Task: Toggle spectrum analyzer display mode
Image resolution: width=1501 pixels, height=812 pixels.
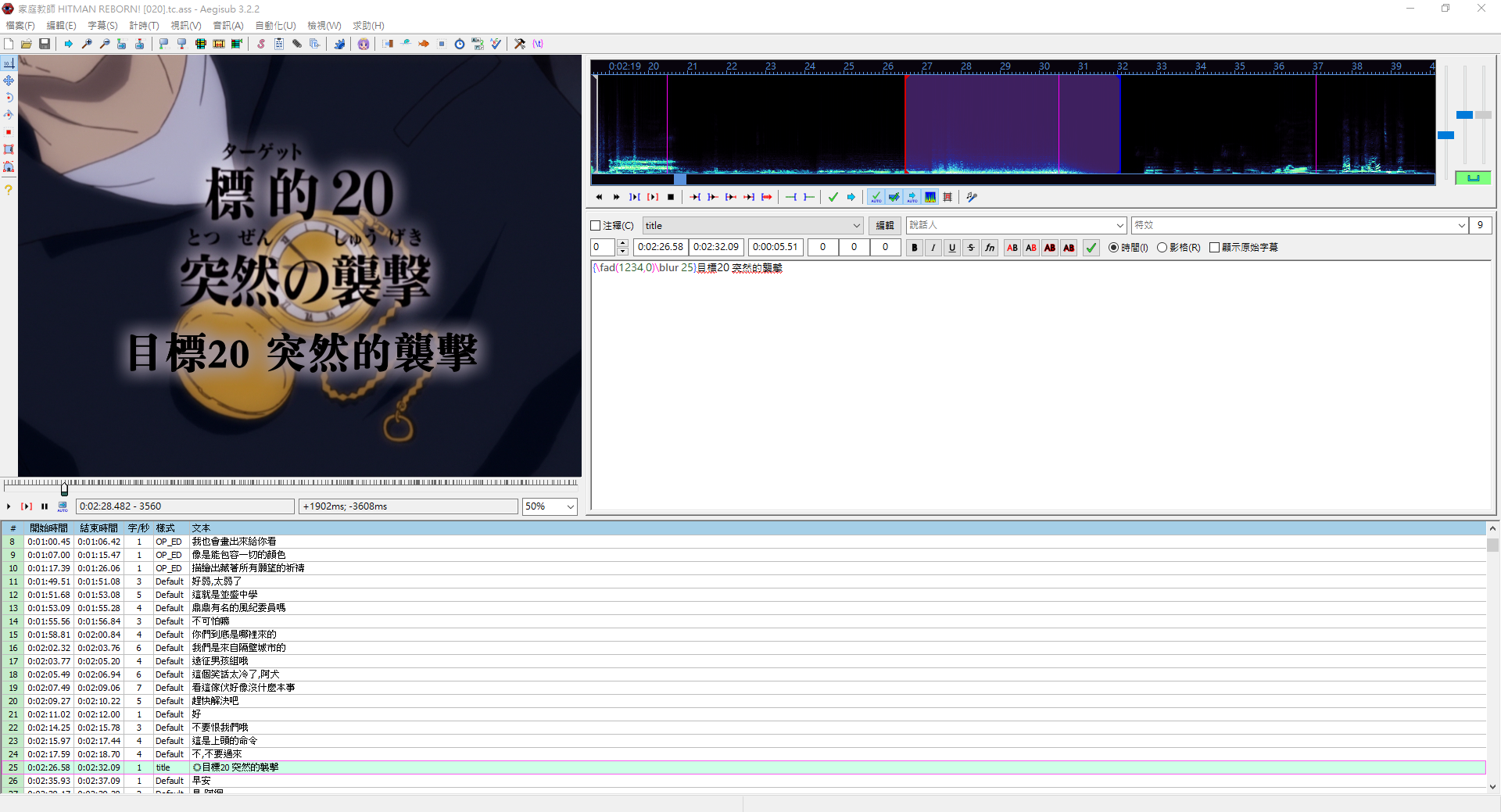Action: (x=930, y=197)
